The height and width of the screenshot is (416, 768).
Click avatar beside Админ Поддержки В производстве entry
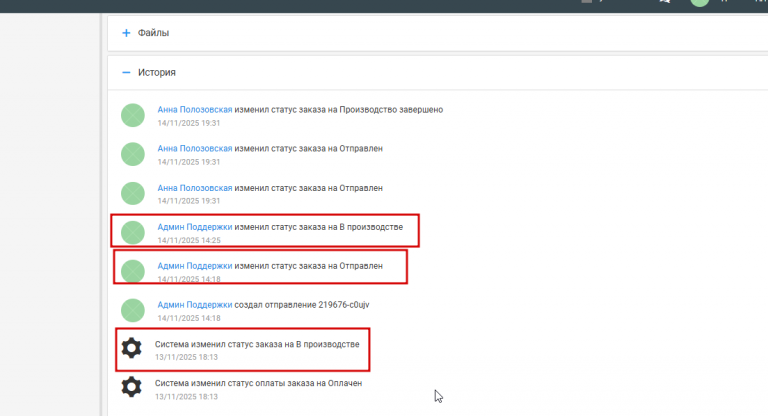[133, 232]
